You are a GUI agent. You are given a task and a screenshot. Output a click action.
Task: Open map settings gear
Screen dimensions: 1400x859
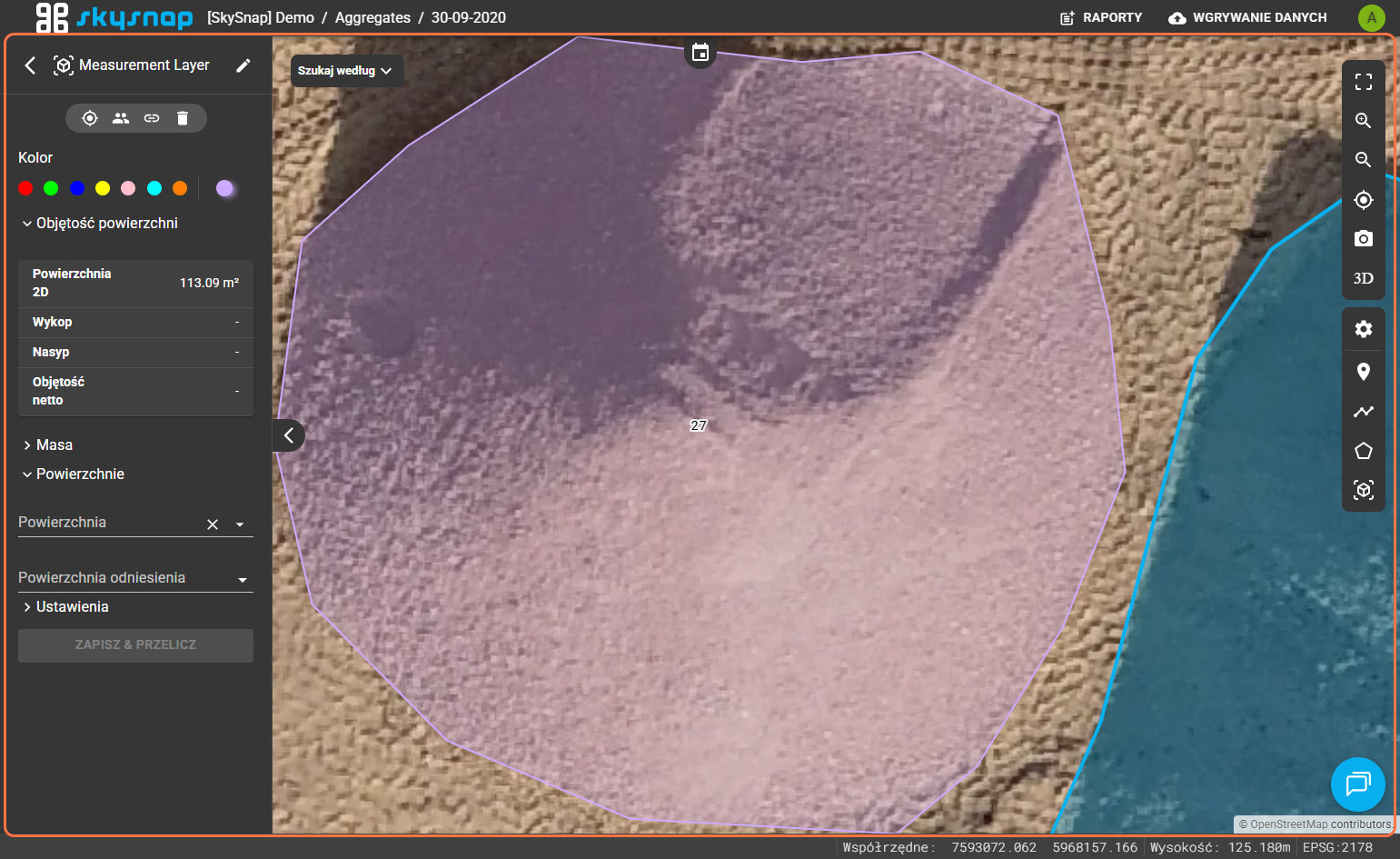1364,329
